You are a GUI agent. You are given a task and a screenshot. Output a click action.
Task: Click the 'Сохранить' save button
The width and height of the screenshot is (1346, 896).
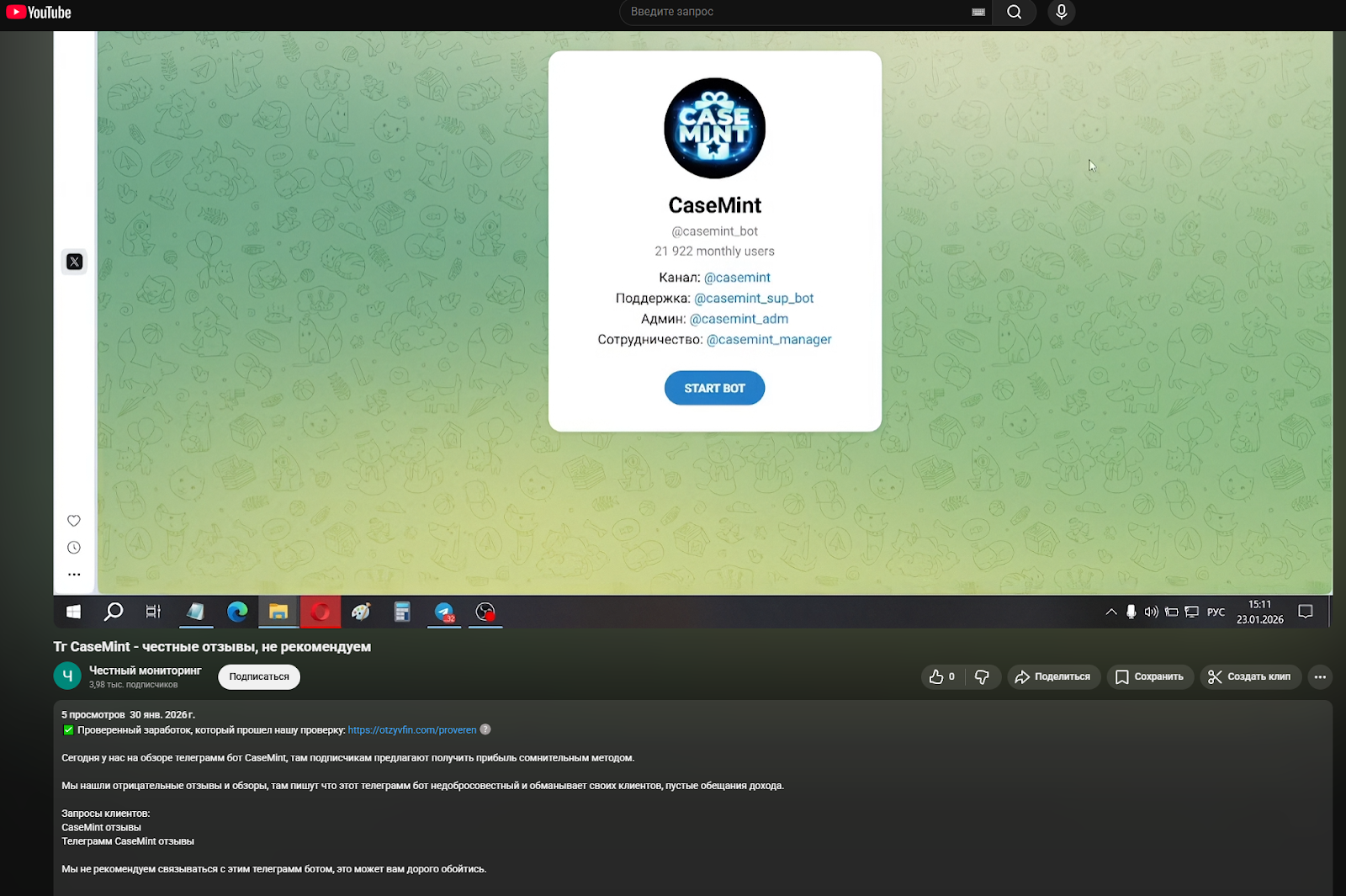(x=1150, y=676)
